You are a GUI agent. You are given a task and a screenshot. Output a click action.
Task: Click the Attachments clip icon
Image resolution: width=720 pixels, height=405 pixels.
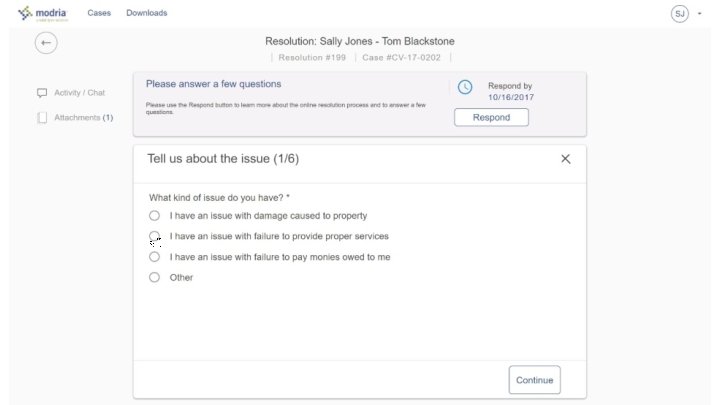click(42, 118)
